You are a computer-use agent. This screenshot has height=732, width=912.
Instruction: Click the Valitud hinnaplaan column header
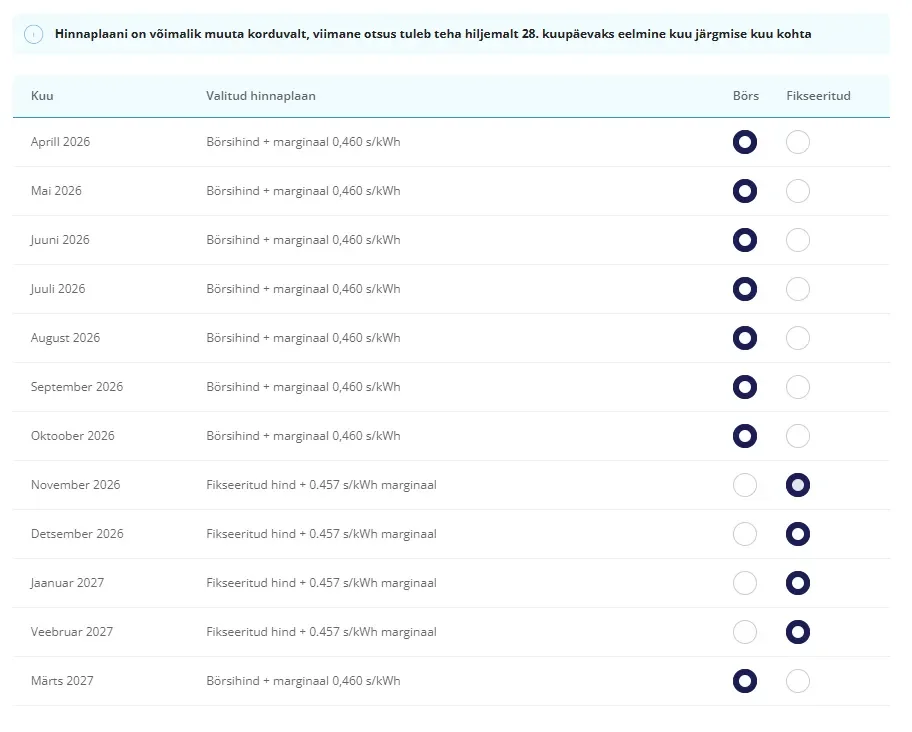(x=261, y=96)
